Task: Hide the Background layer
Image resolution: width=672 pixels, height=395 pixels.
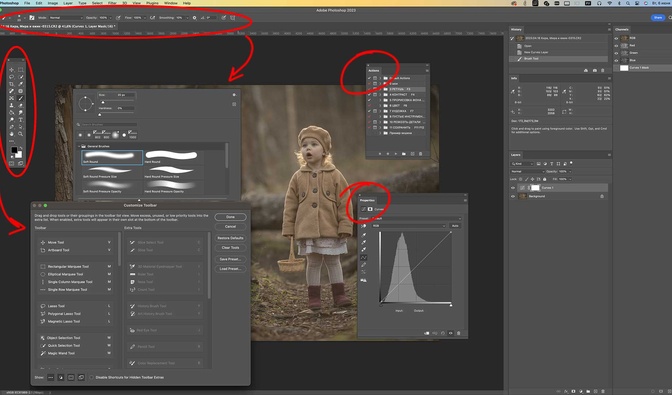Action: coord(513,196)
